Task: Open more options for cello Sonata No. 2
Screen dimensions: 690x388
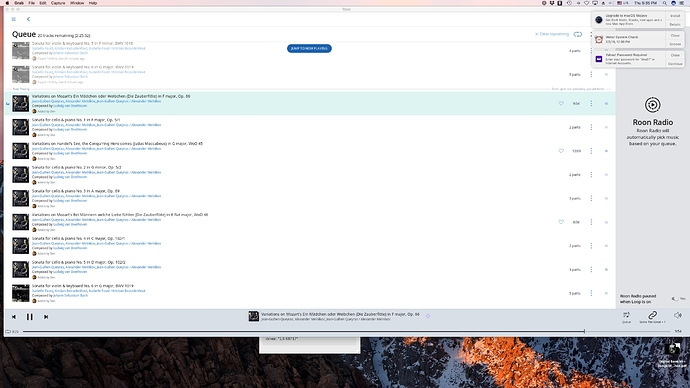Action: point(591,175)
